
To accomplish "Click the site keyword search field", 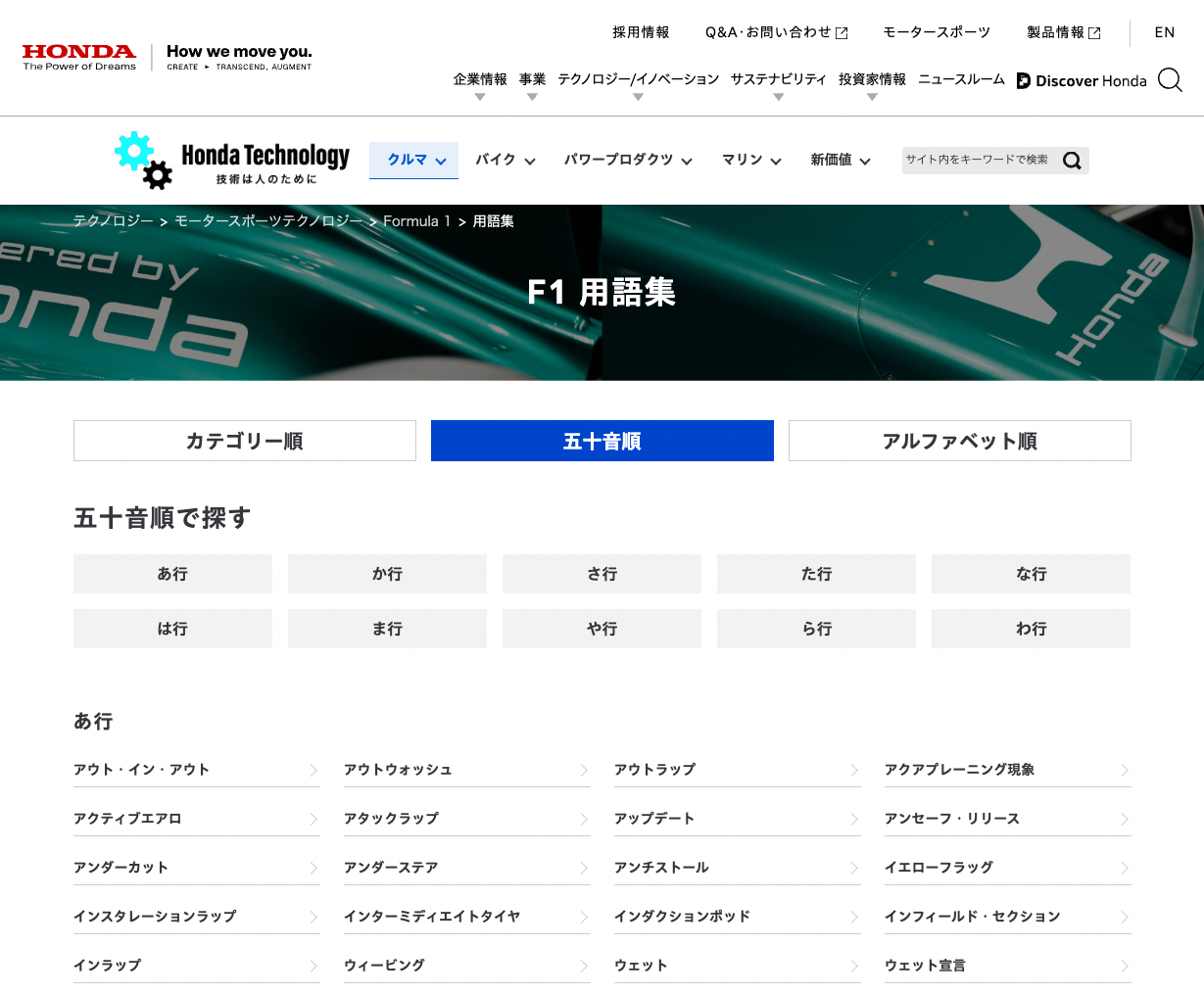I will pos(978,160).
